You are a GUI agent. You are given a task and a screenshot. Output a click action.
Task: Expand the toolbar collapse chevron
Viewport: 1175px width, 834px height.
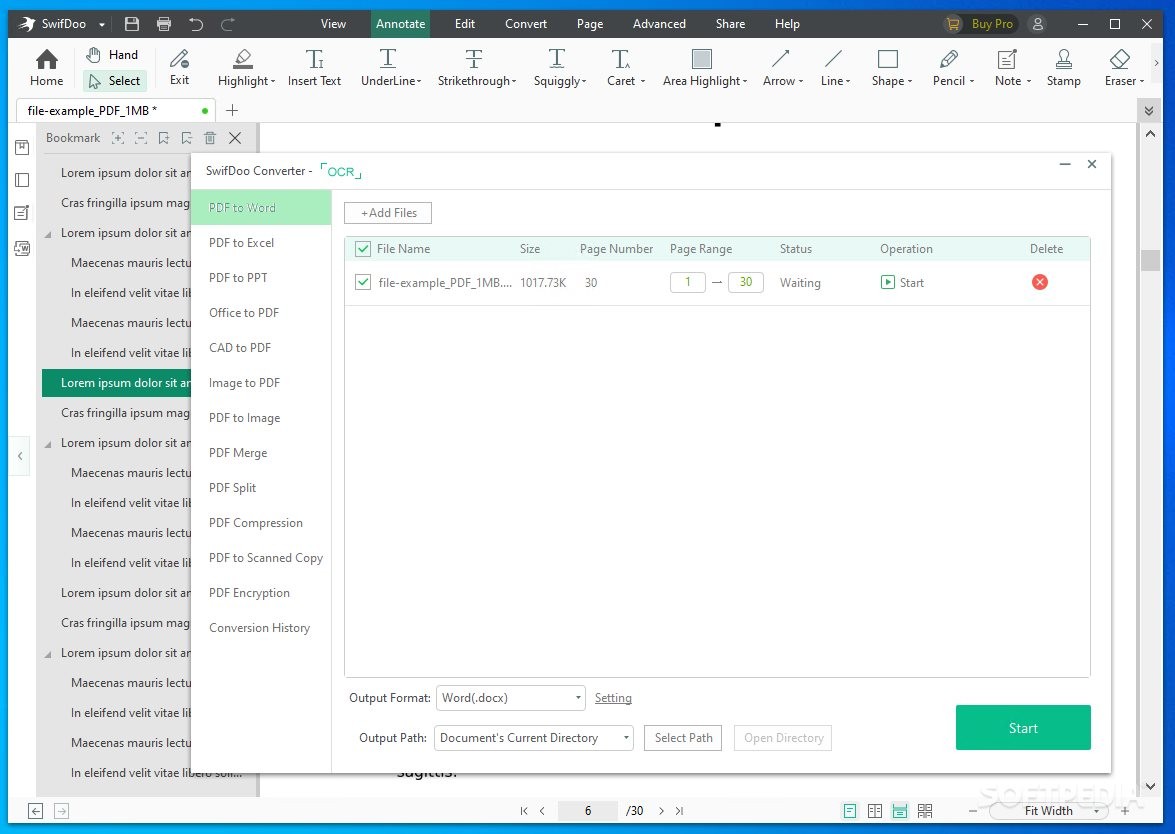click(1149, 111)
